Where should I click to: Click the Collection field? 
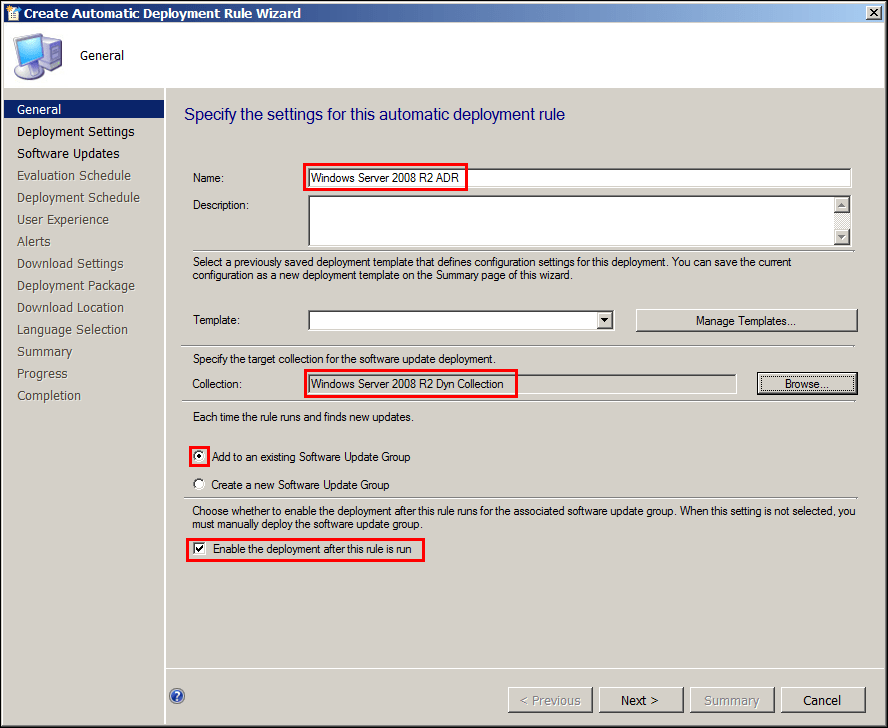click(x=520, y=384)
